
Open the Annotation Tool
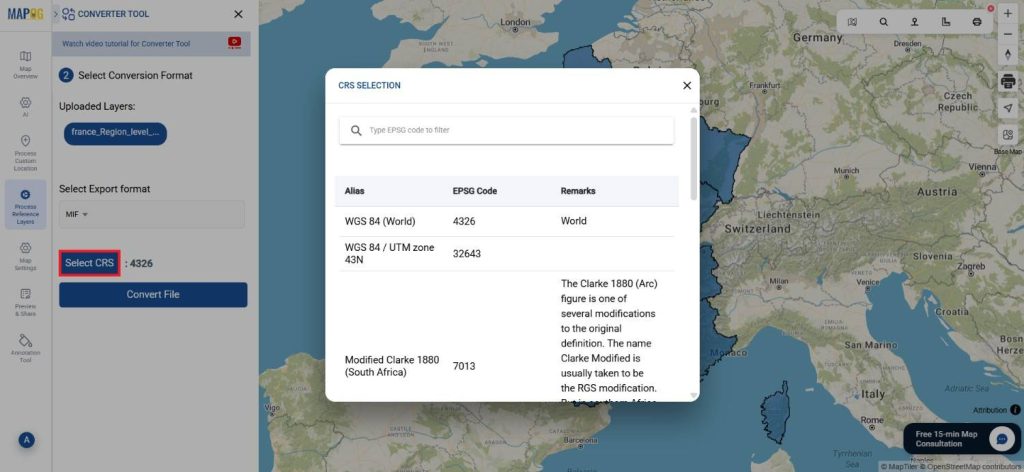[25, 346]
